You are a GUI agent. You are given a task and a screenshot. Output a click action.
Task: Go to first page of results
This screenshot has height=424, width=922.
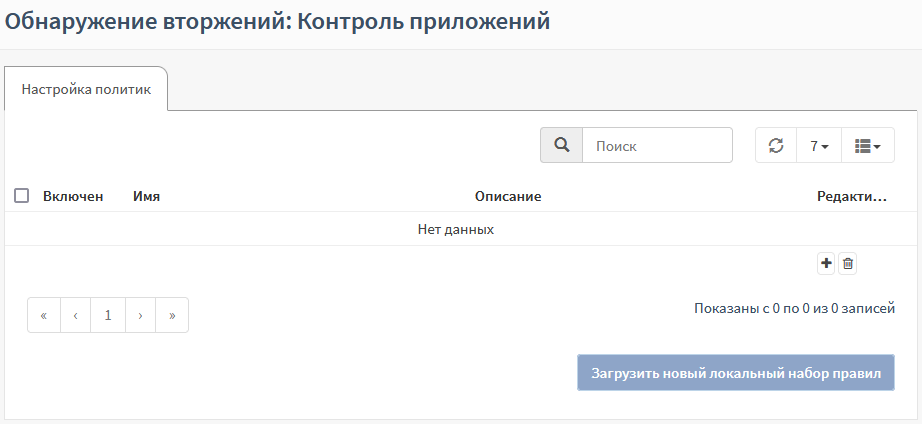pyautogui.click(x=44, y=315)
